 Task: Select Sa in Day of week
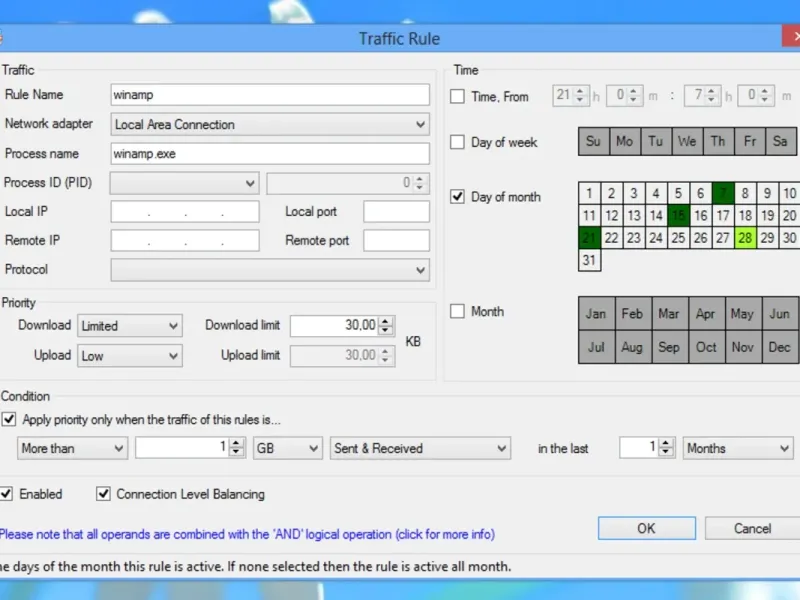(781, 141)
